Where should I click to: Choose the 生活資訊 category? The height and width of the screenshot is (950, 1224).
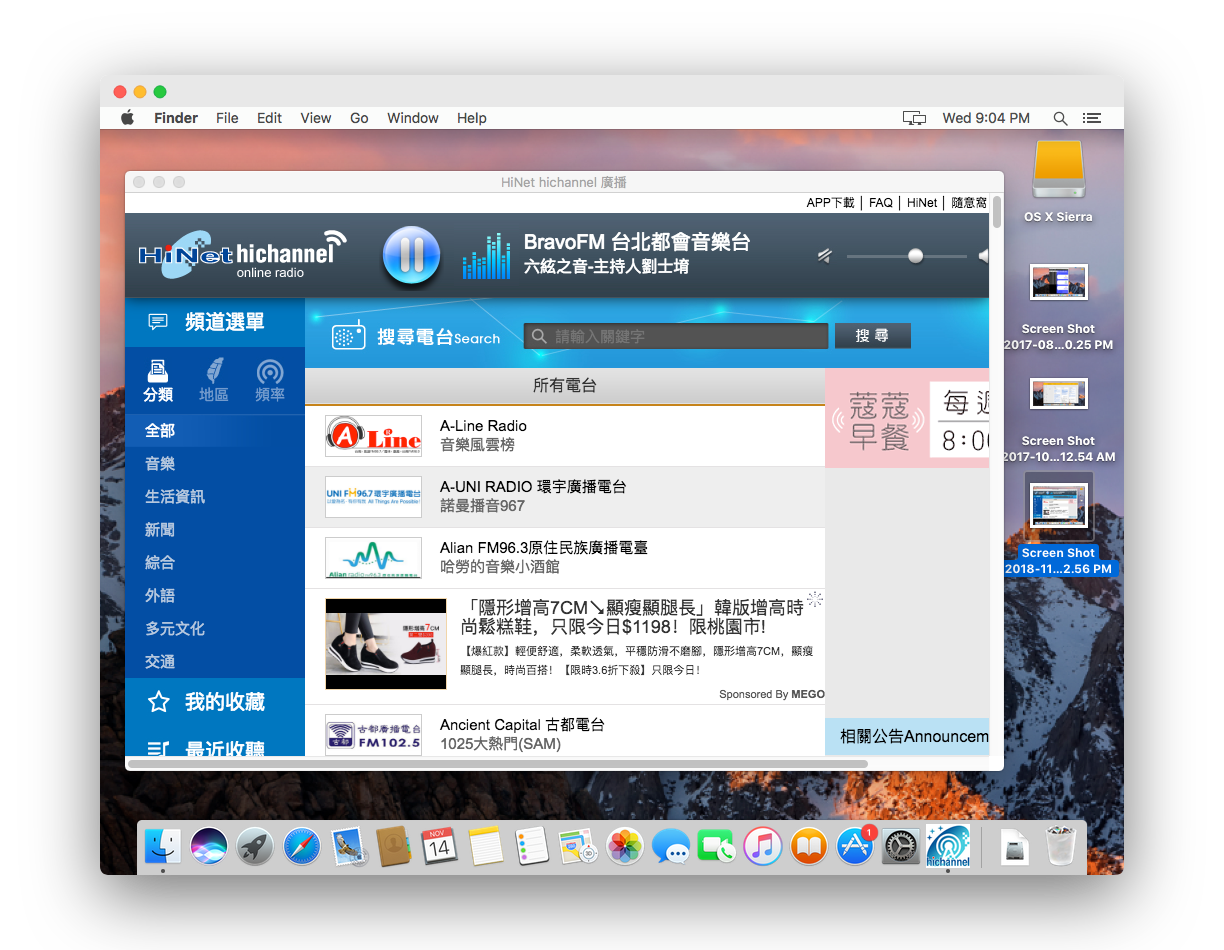(175, 496)
